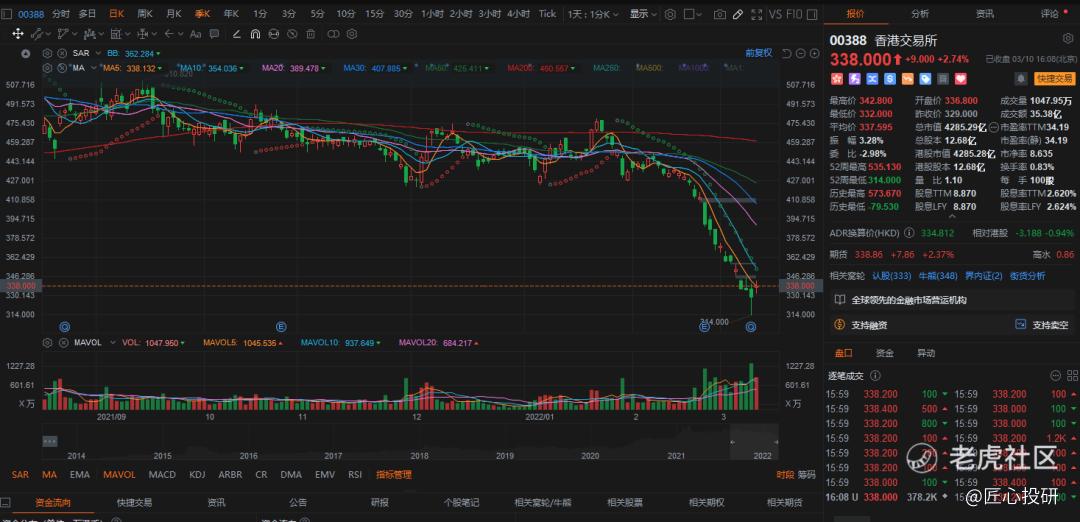Add stock to favorites heart icon
1080x522 pixels.
960,79
